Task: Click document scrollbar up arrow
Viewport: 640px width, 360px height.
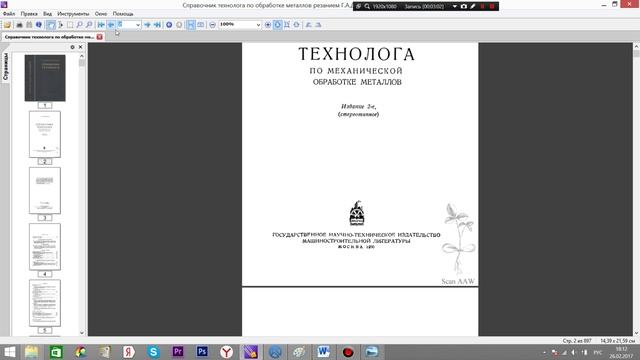Action: tap(636, 47)
